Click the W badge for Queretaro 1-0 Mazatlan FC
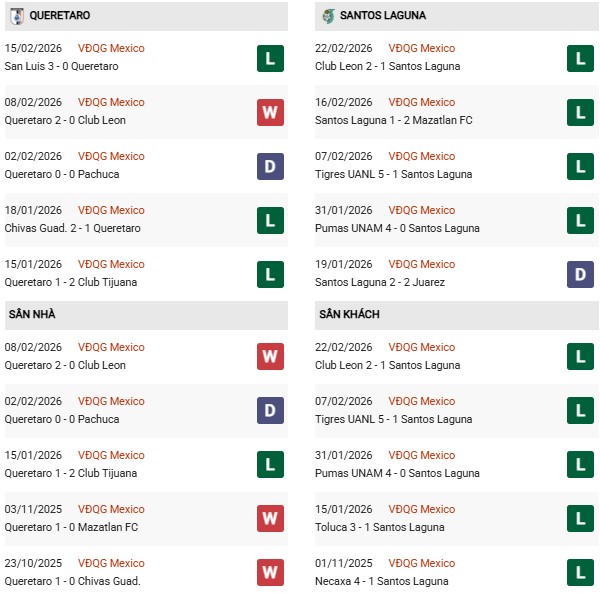The height and width of the screenshot is (593, 600). 270,519
